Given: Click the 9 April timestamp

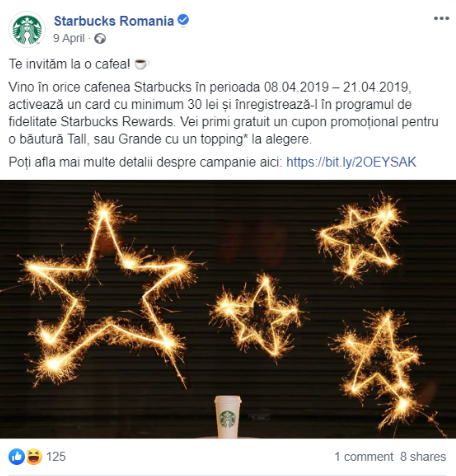Looking at the screenshot, I should (69, 38).
